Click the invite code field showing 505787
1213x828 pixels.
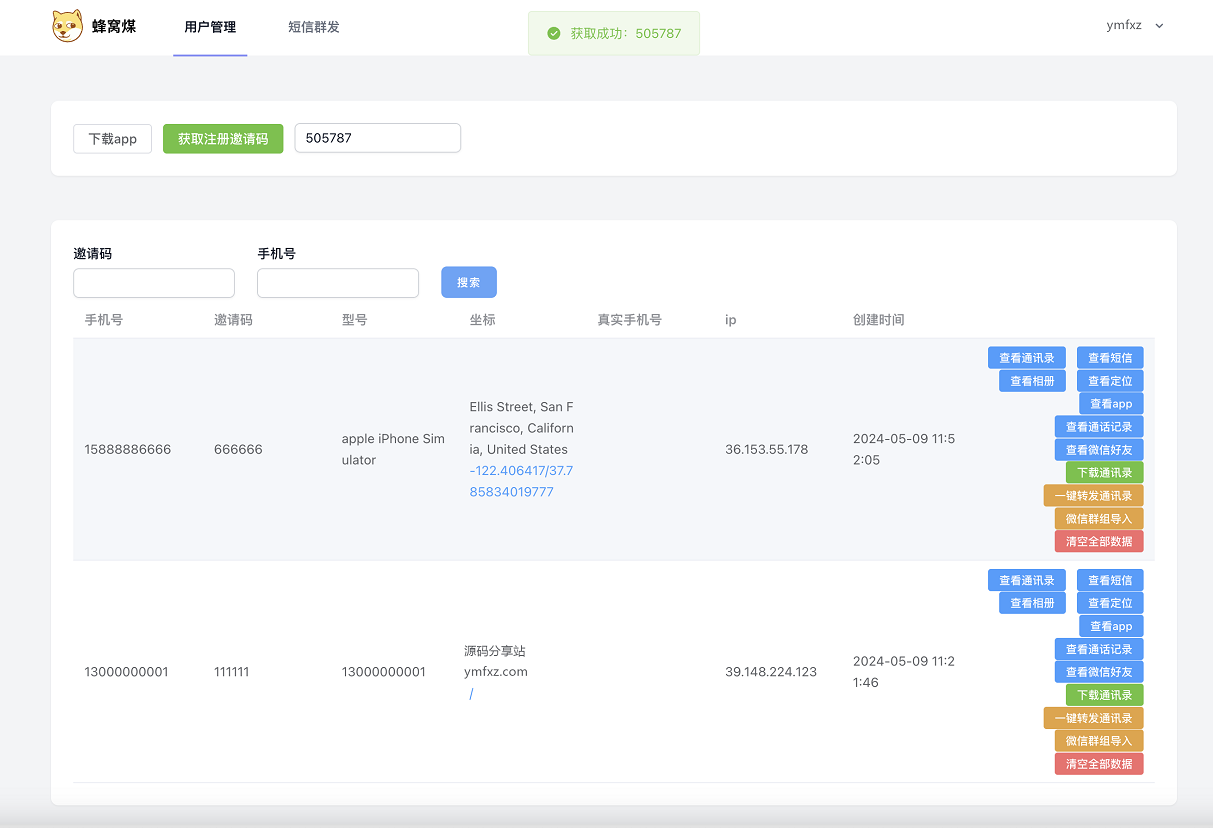(x=377, y=138)
